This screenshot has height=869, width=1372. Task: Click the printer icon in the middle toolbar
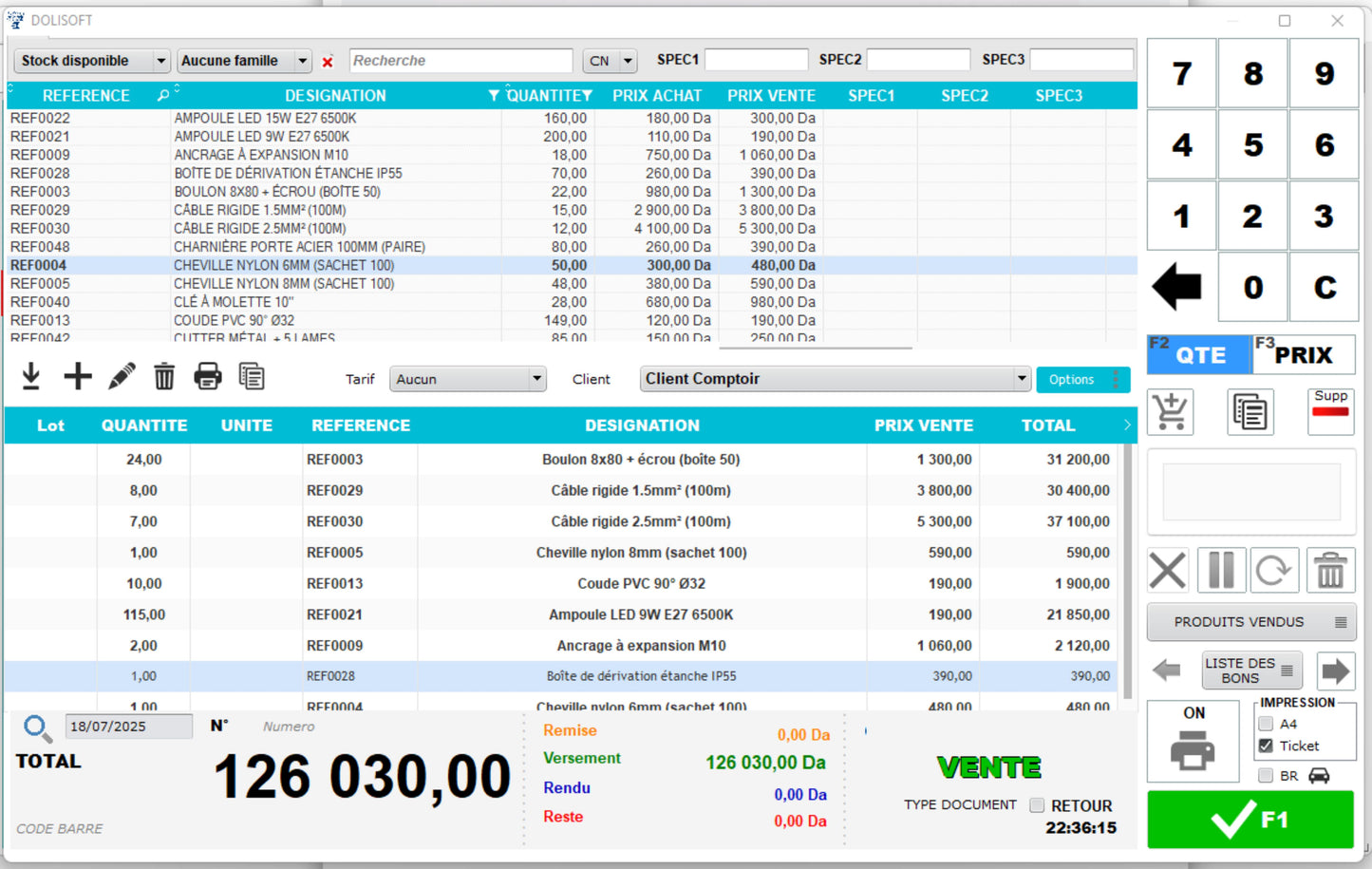click(x=208, y=376)
